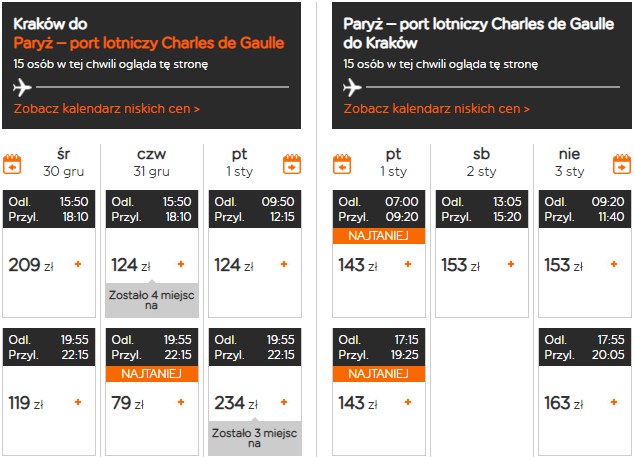Select the czw 31 gru date header
Viewport: 635px width, 457px height.
pos(151,162)
